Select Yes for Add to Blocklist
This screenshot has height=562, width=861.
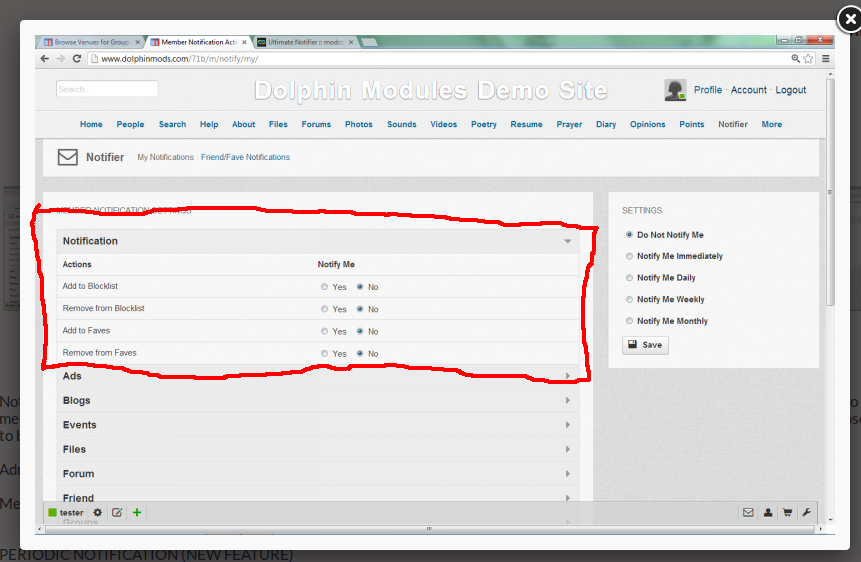324,287
